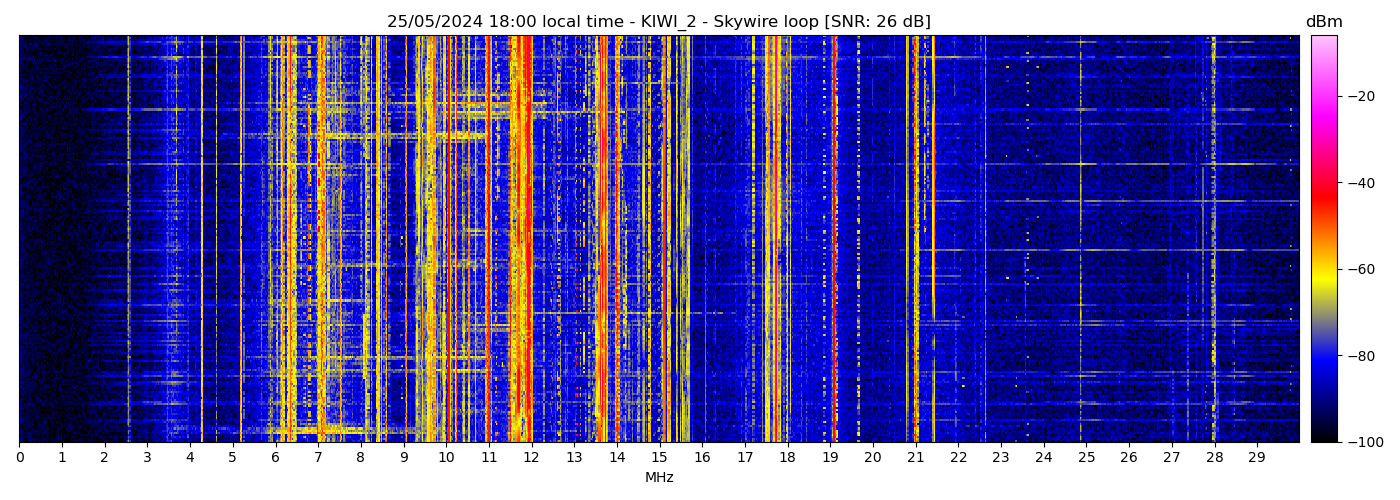1400x500 pixels.
Task: Click the 12 MHz x-axis tick label
Action: pyautogui.click(x=531, y=457)
